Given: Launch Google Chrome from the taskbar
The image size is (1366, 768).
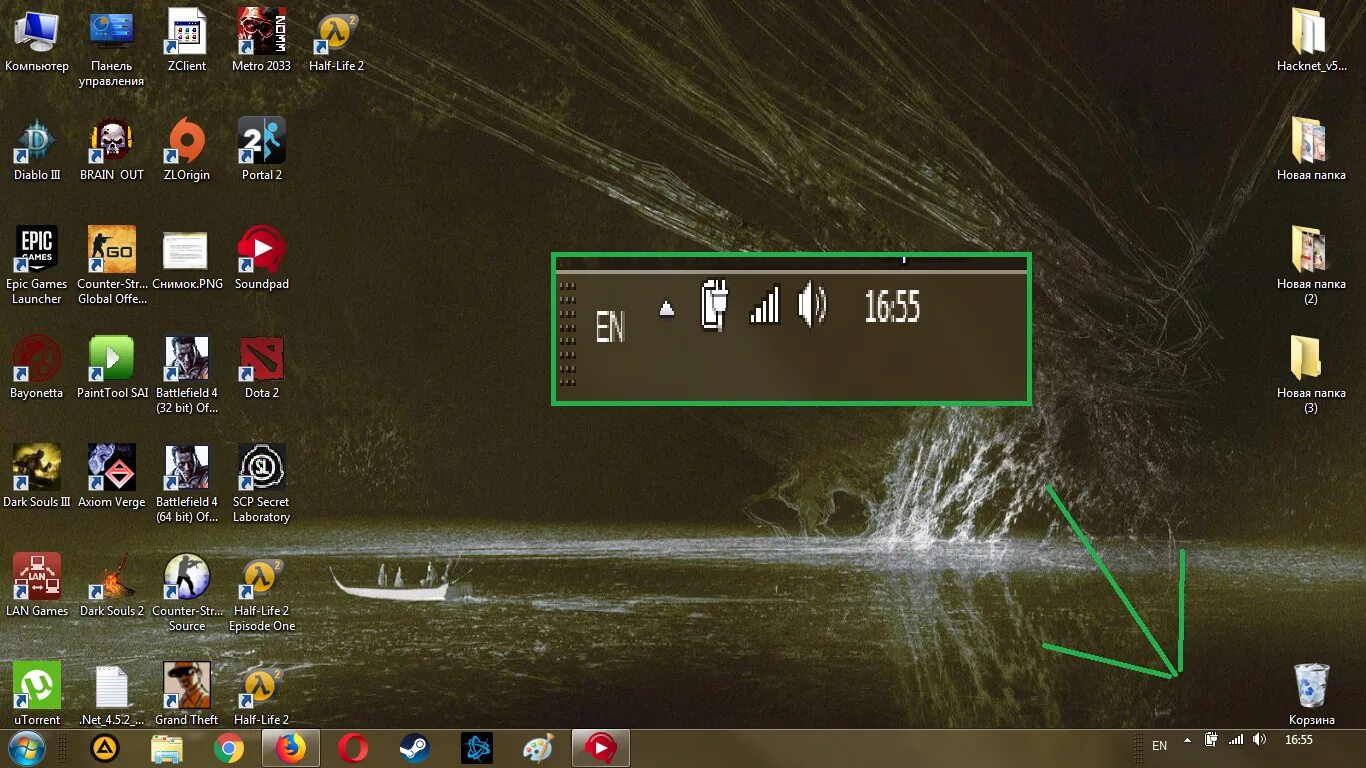Looking at the screenshot, I should 228,748.
